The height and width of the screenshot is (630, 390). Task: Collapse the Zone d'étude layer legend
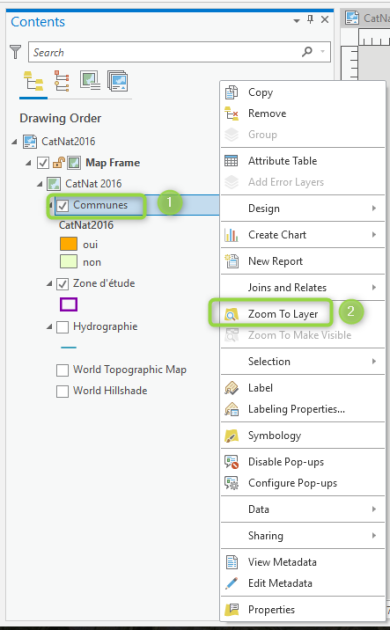49,284
